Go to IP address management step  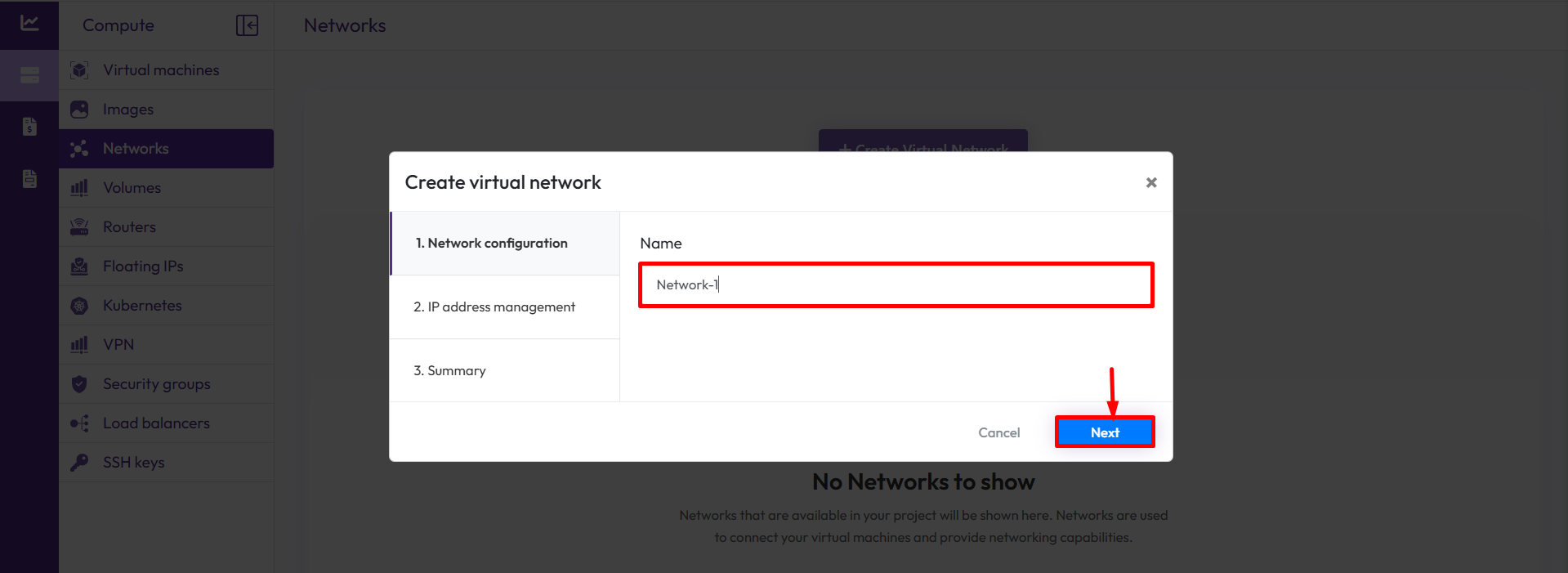point(494,307)
